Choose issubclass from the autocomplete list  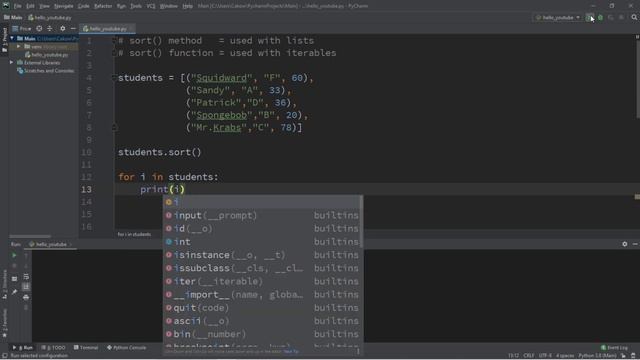(x=262, y=268)
